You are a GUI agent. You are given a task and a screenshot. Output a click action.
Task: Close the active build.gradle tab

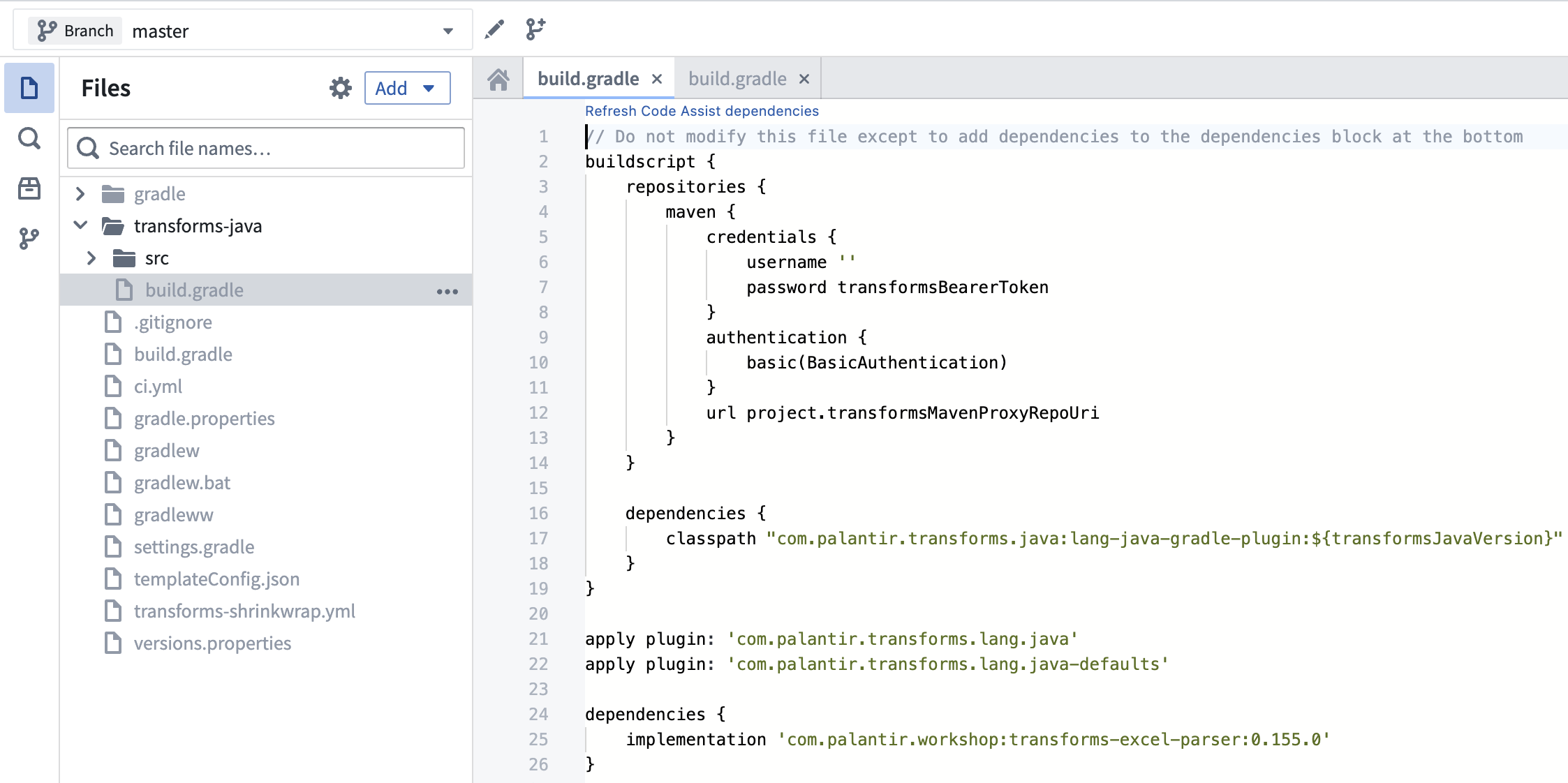tap(657, 80)
